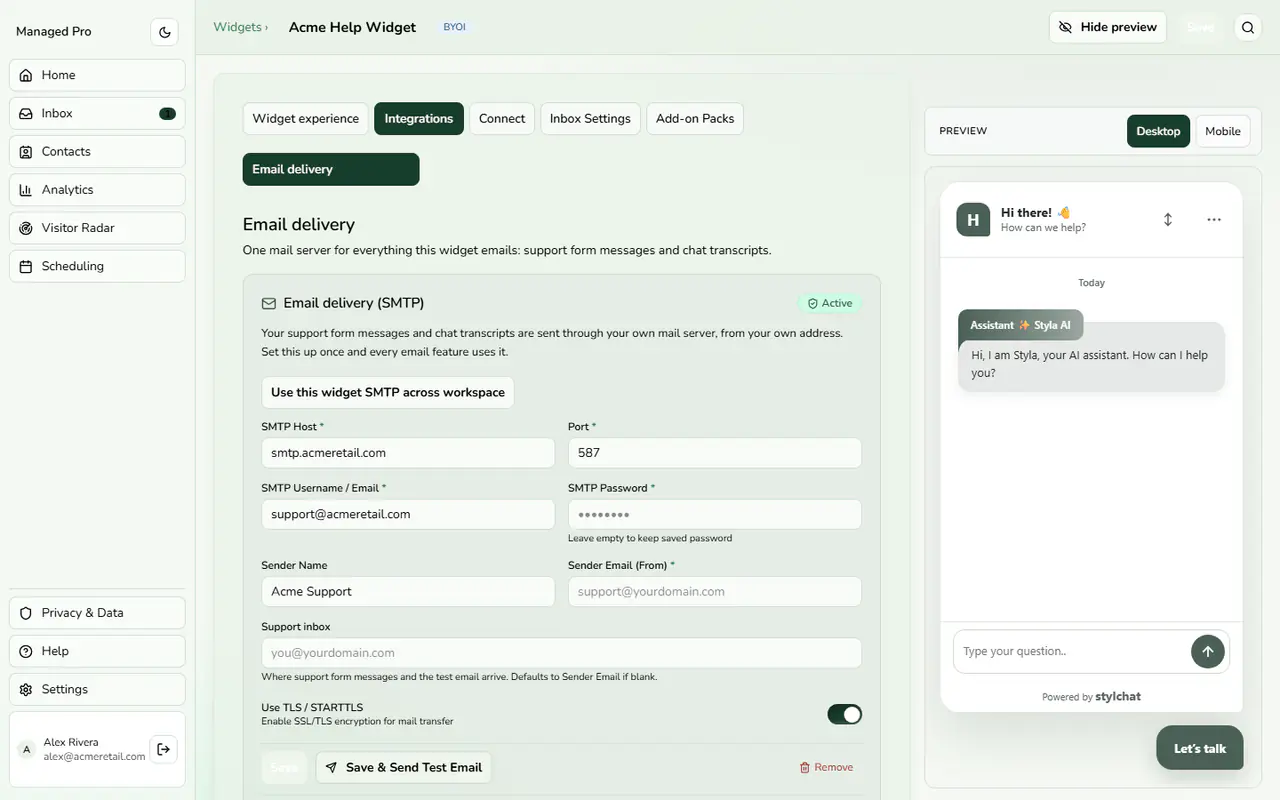Toggle Use TLS / STARTTLS switch
This screenshot has width=1280, height=800.
(x=844, y=714)
